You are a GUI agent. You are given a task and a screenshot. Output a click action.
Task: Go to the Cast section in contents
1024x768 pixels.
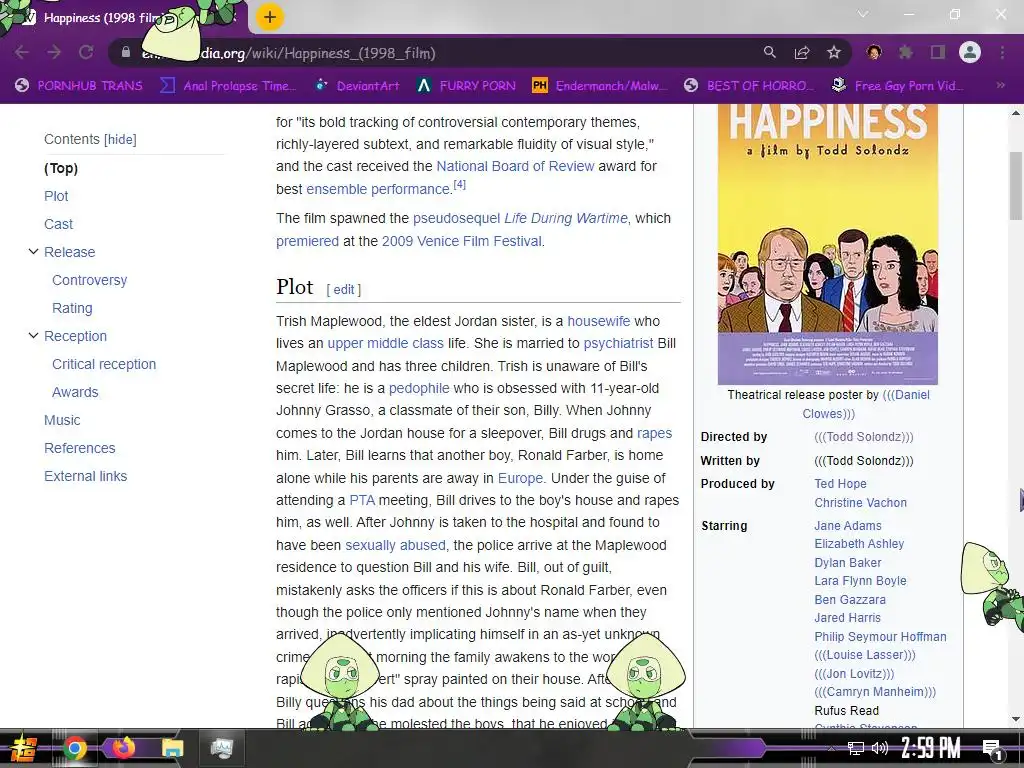[x=58, y=224]
